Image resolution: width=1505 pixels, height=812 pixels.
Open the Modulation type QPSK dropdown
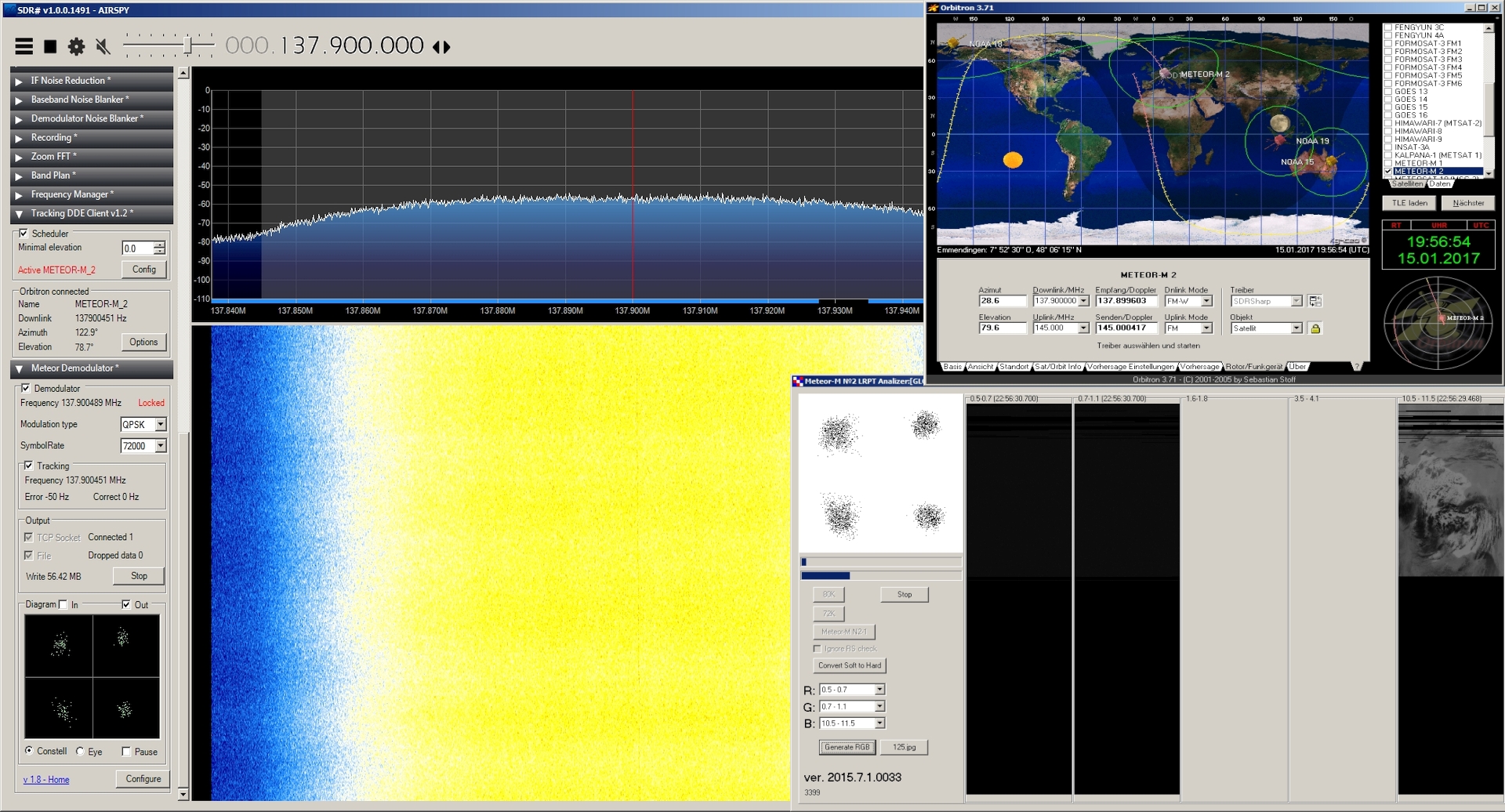coord(161,425)
